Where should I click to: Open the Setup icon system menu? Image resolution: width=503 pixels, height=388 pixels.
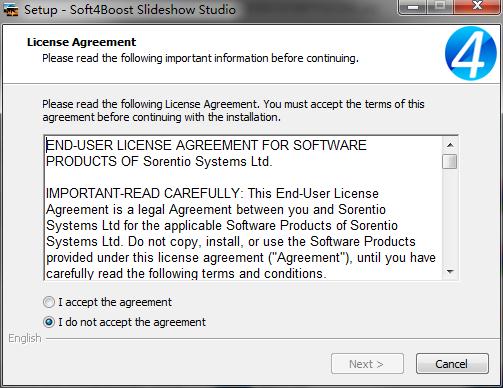11,10
